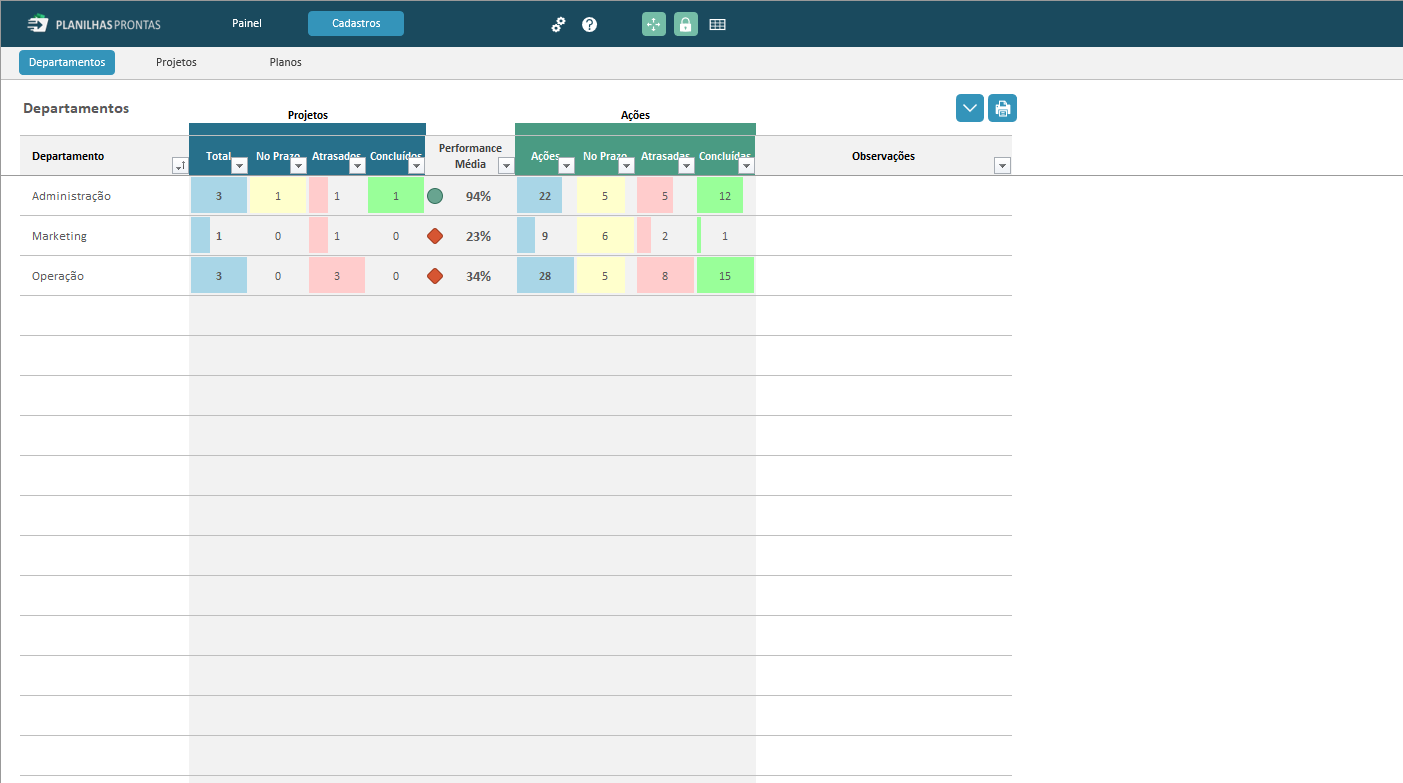Print the Departamentos sheet with printer icon
The height and width of the screenshot is (783, 1403).
[x=1002, y=108]
